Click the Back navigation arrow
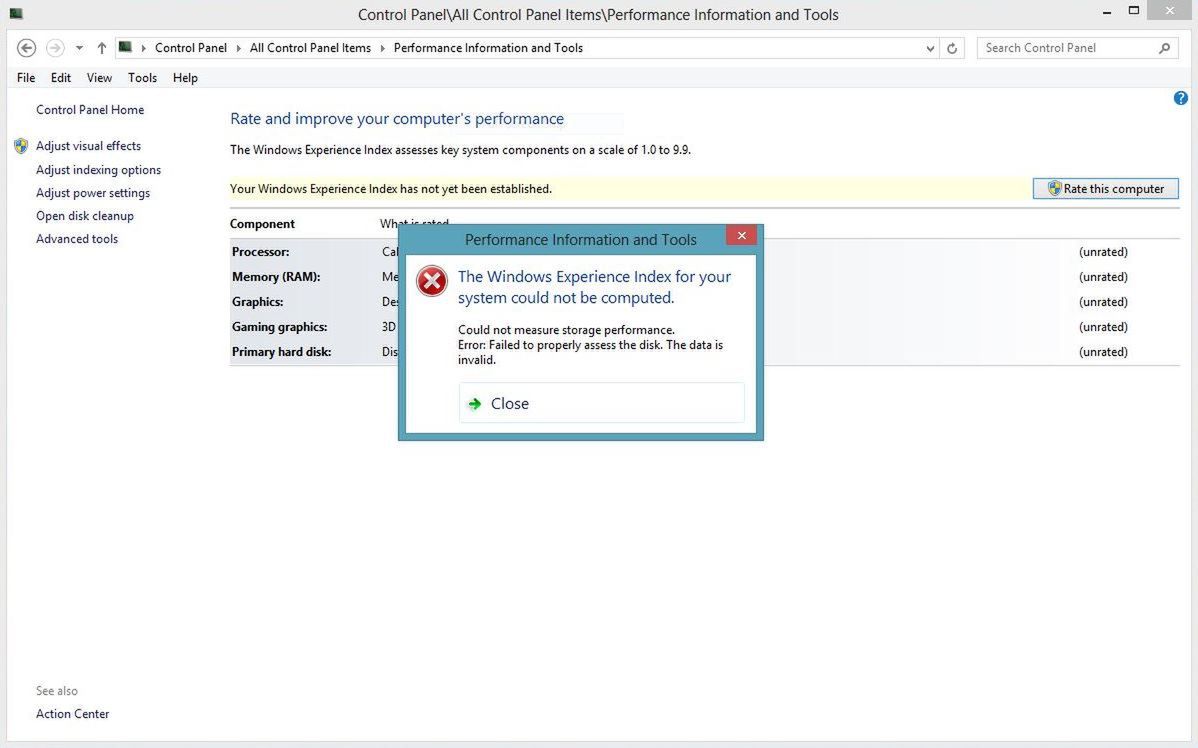1198x748 pixels. coord(26,48)
